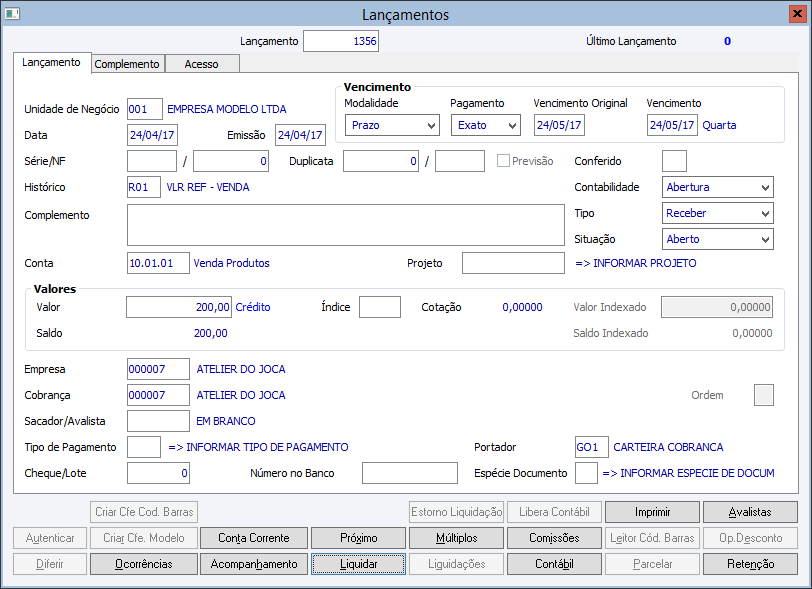Open the Contabilidade dropdown showing Abertura

pyautogui.click(x=718, y=187)
